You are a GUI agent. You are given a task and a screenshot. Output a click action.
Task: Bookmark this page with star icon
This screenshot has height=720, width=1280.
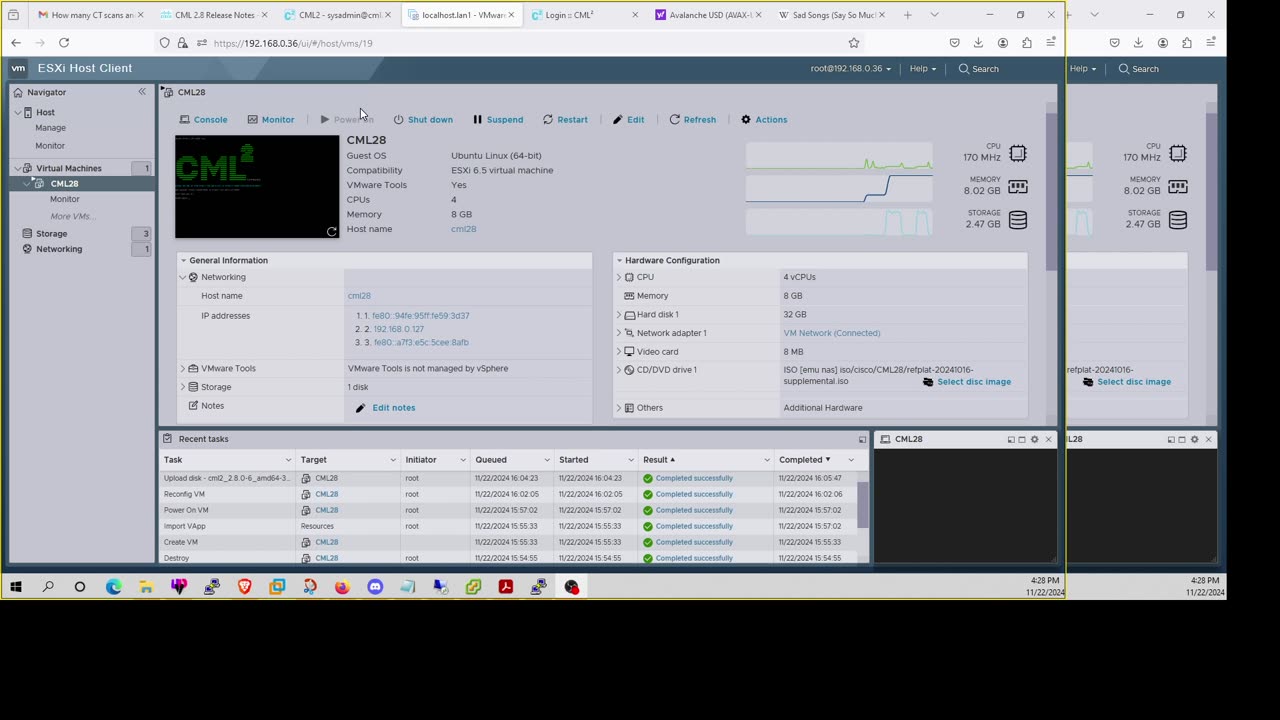tap(854, 43)
